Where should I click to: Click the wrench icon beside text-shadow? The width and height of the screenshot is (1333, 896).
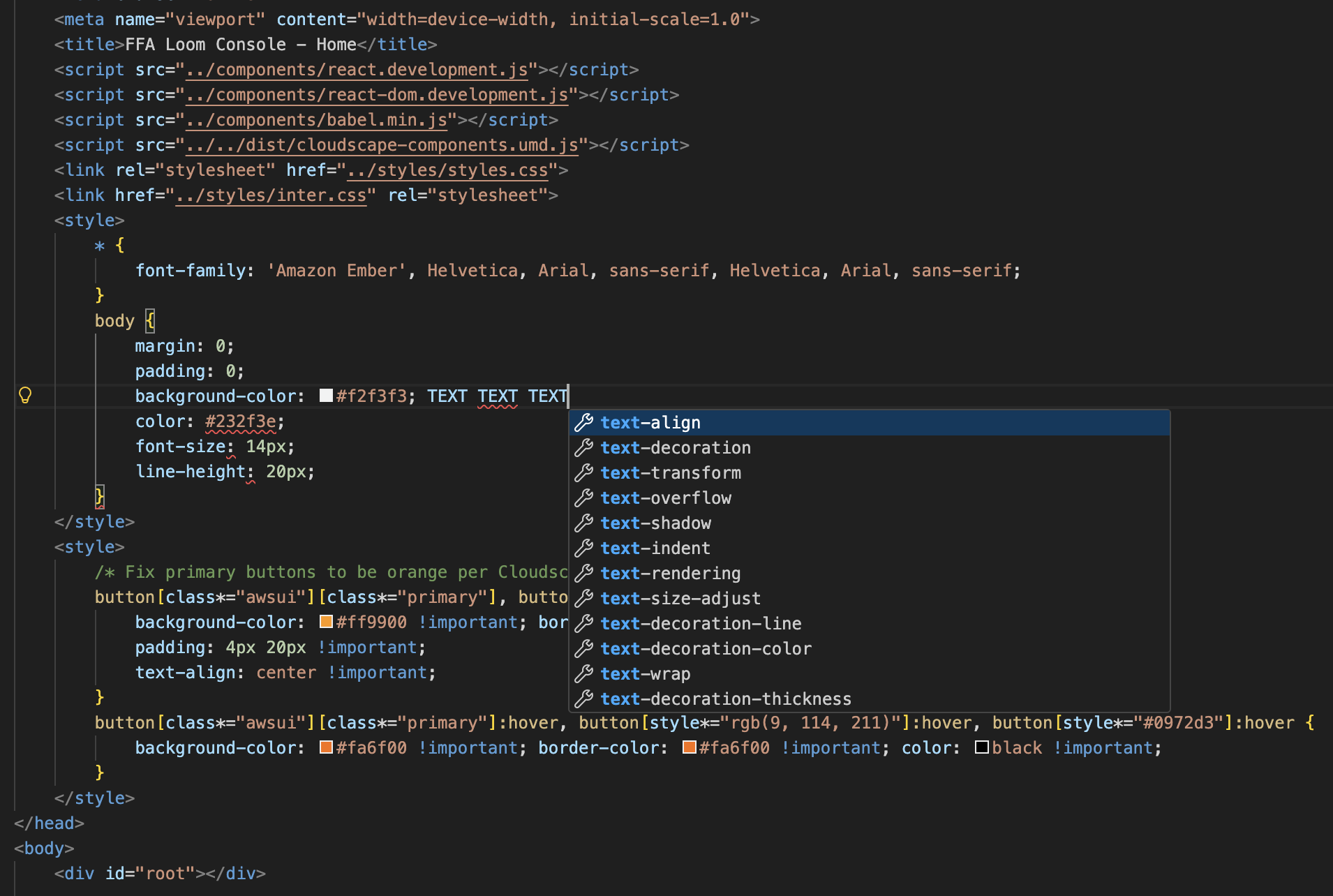coord(583,523)
